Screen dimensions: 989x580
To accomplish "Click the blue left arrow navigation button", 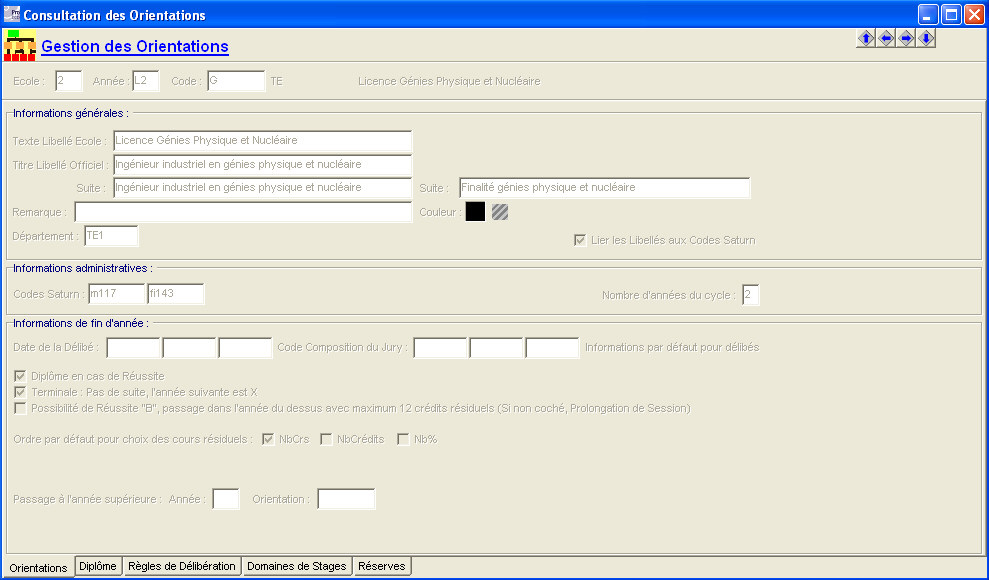I will pyautogui.click(x=886, y=38).
